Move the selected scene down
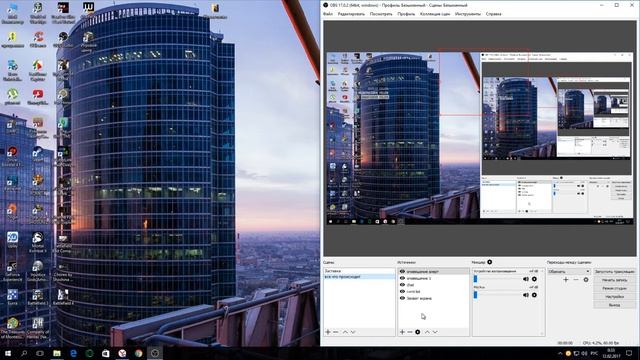Image resolution: width=640 pixels, height=360 pixels. click(x=353, y=332)
